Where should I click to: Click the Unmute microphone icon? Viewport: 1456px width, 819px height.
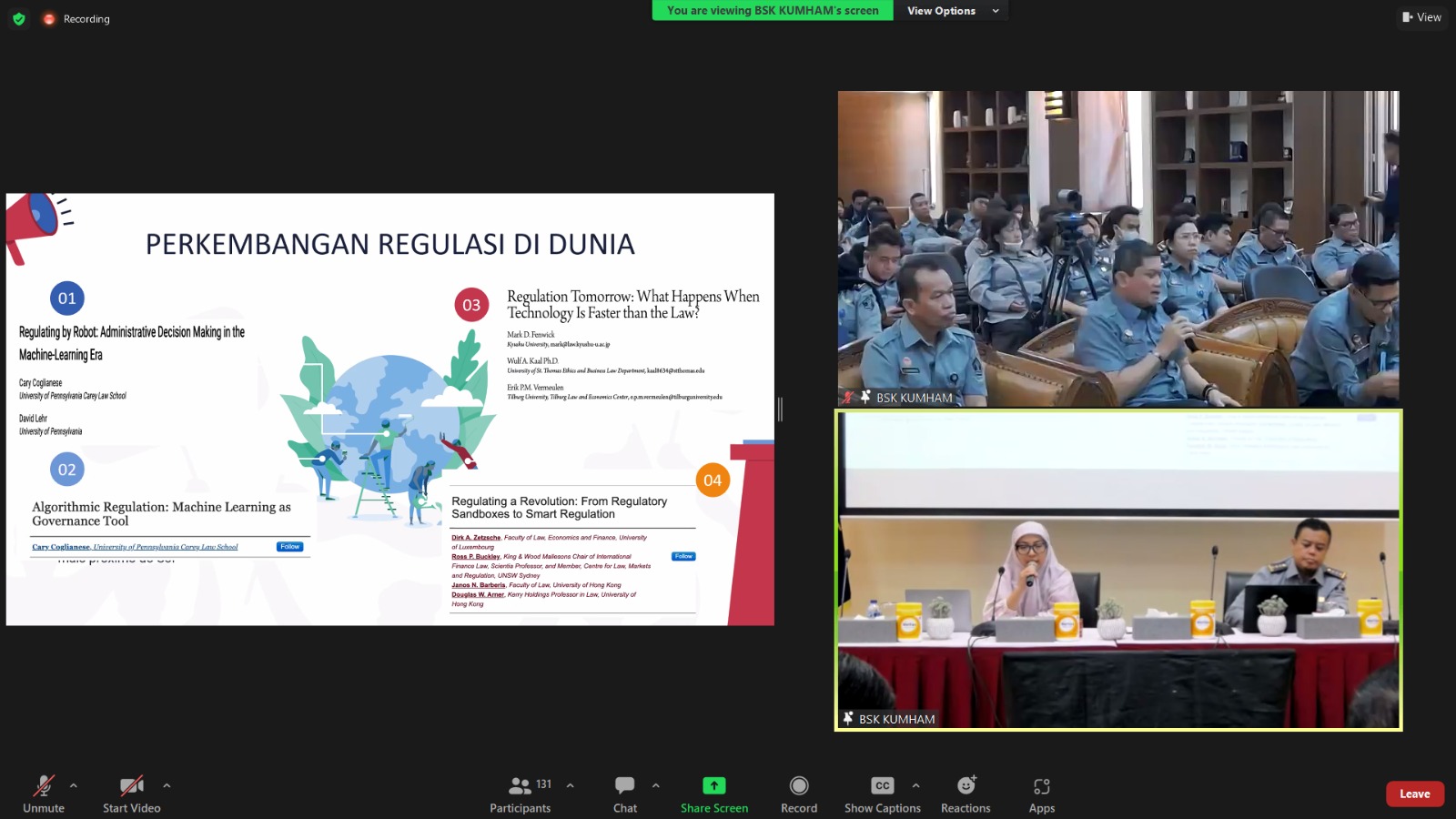pyautogui.click(x=43, y=786)
